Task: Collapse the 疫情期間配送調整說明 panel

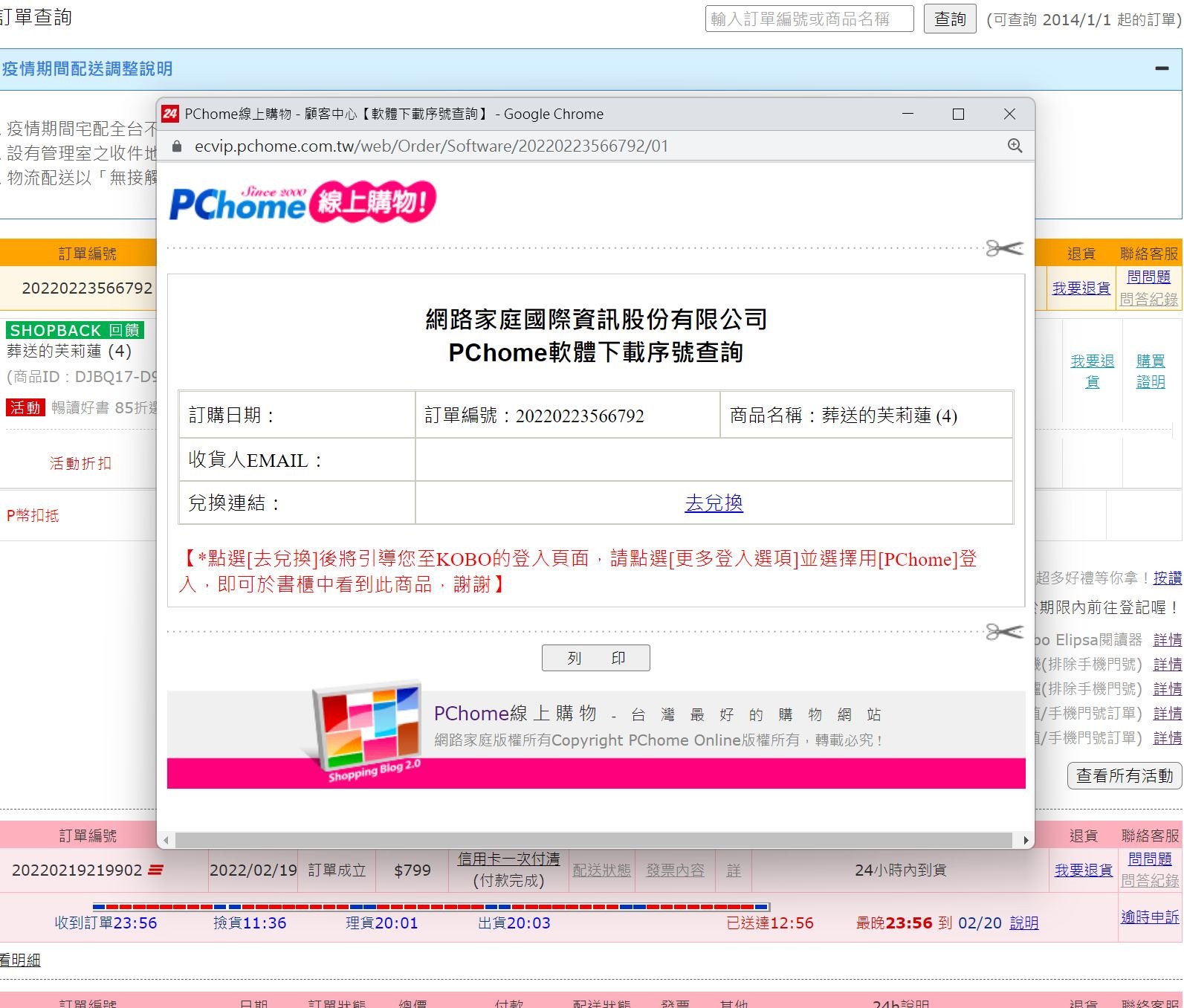Action: point(1162,68)
